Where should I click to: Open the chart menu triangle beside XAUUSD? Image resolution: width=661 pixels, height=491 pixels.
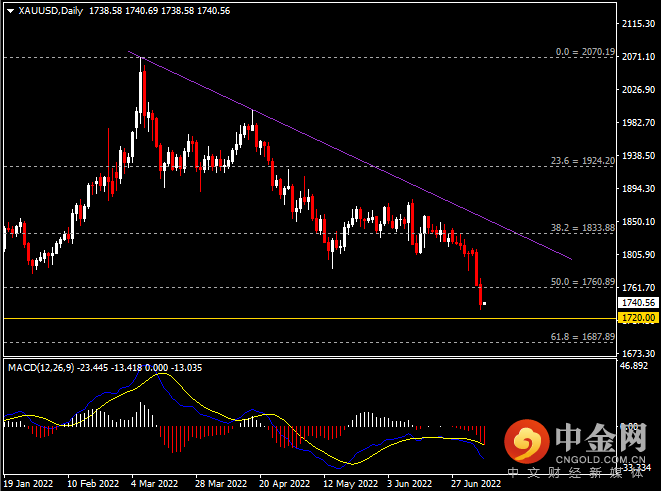11,11
